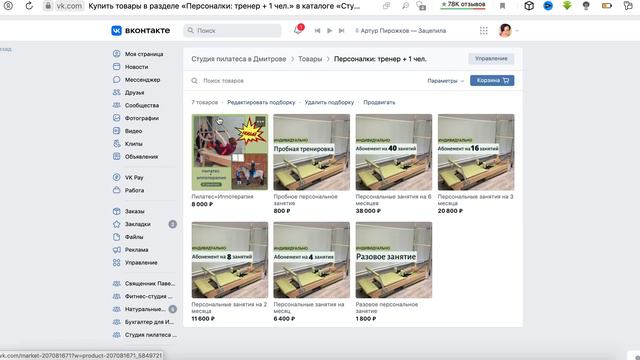Click the vk.com address bar domain
This screenshot has height=360, width=640.
pos(69,6)
